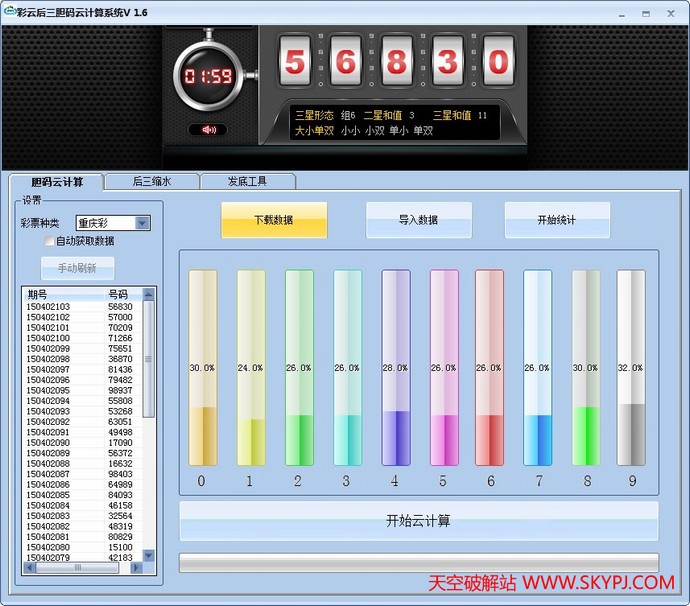Switch to the 后三缩水 tab

[x=152, y=181]
